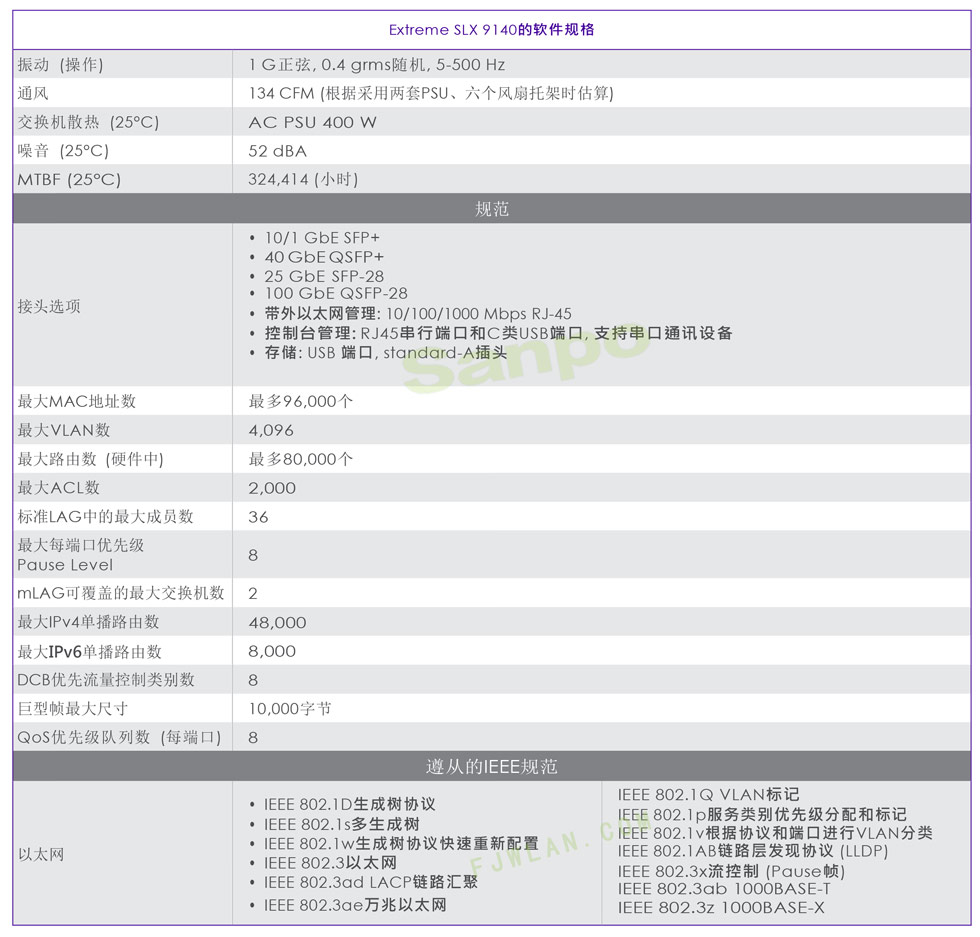This screenshot has height=937, width=980.
Task: Click the '最多80,000个' value
Action: 301,459
